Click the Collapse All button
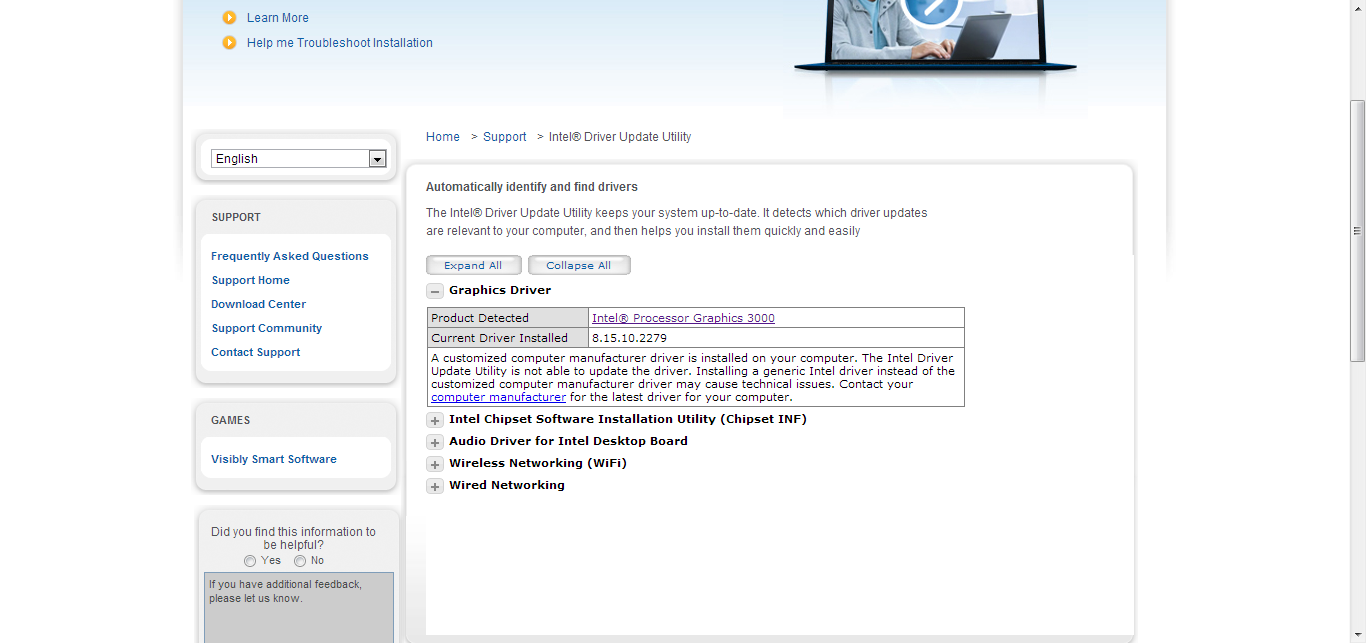 [579, 265]
